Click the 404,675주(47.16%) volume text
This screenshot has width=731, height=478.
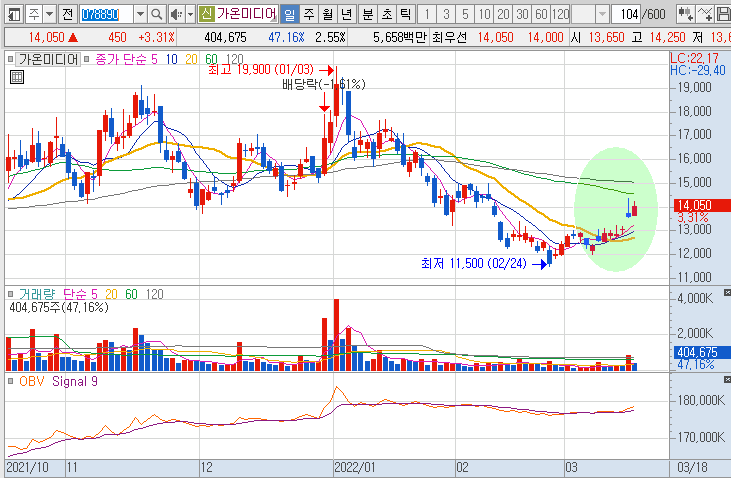tap(59, 307)
